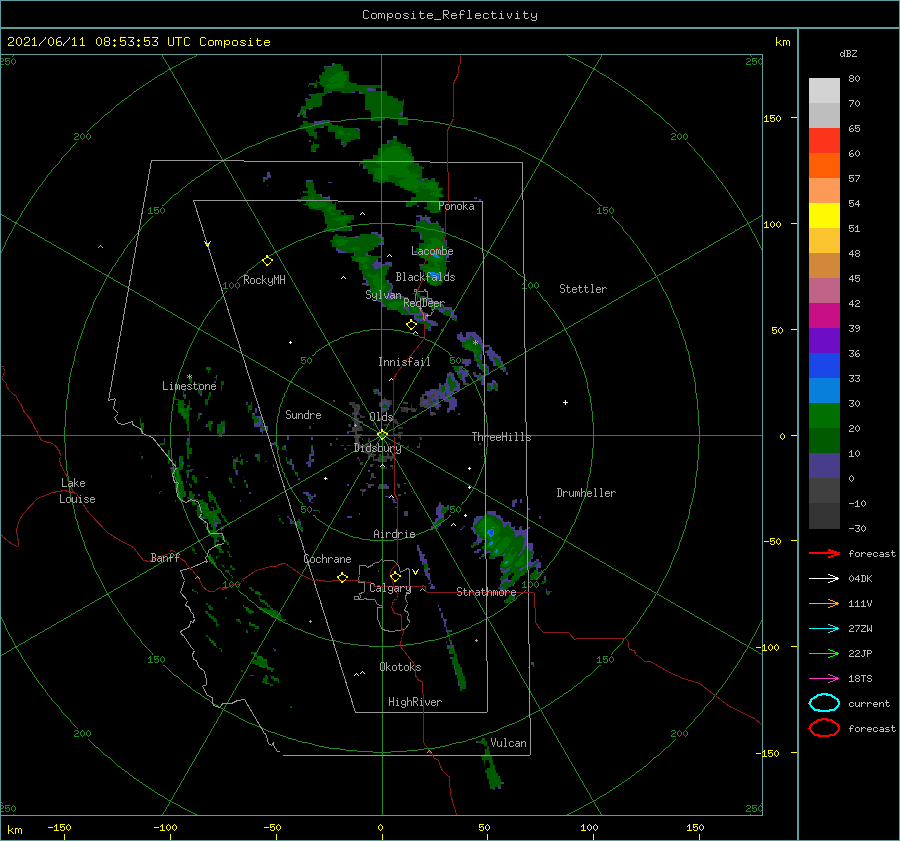Select the Stettler label
The width and height of the screenshot is (900, 841).
[583, 289]
